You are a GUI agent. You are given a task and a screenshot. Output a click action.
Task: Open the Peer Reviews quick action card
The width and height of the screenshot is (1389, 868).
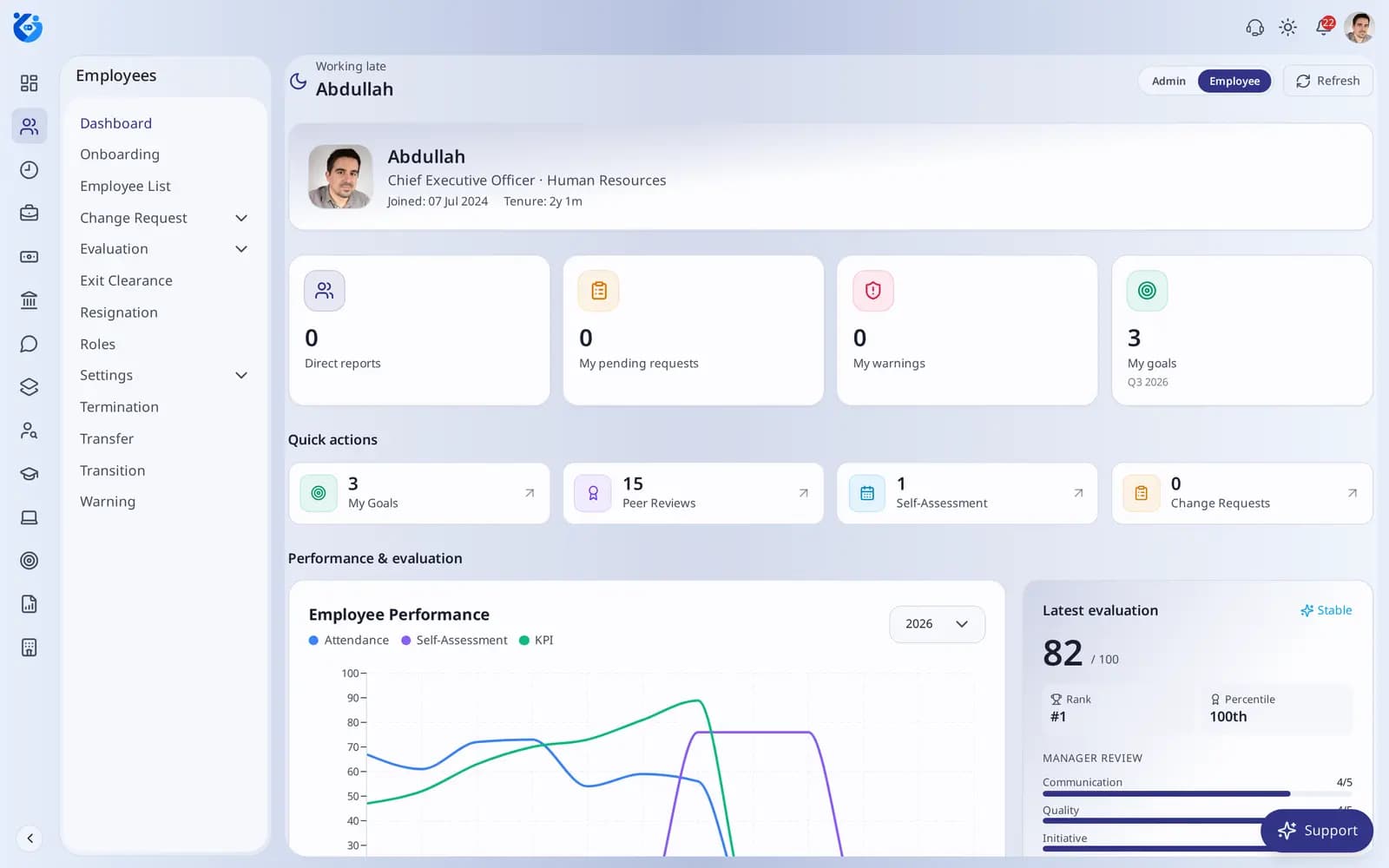694,493
